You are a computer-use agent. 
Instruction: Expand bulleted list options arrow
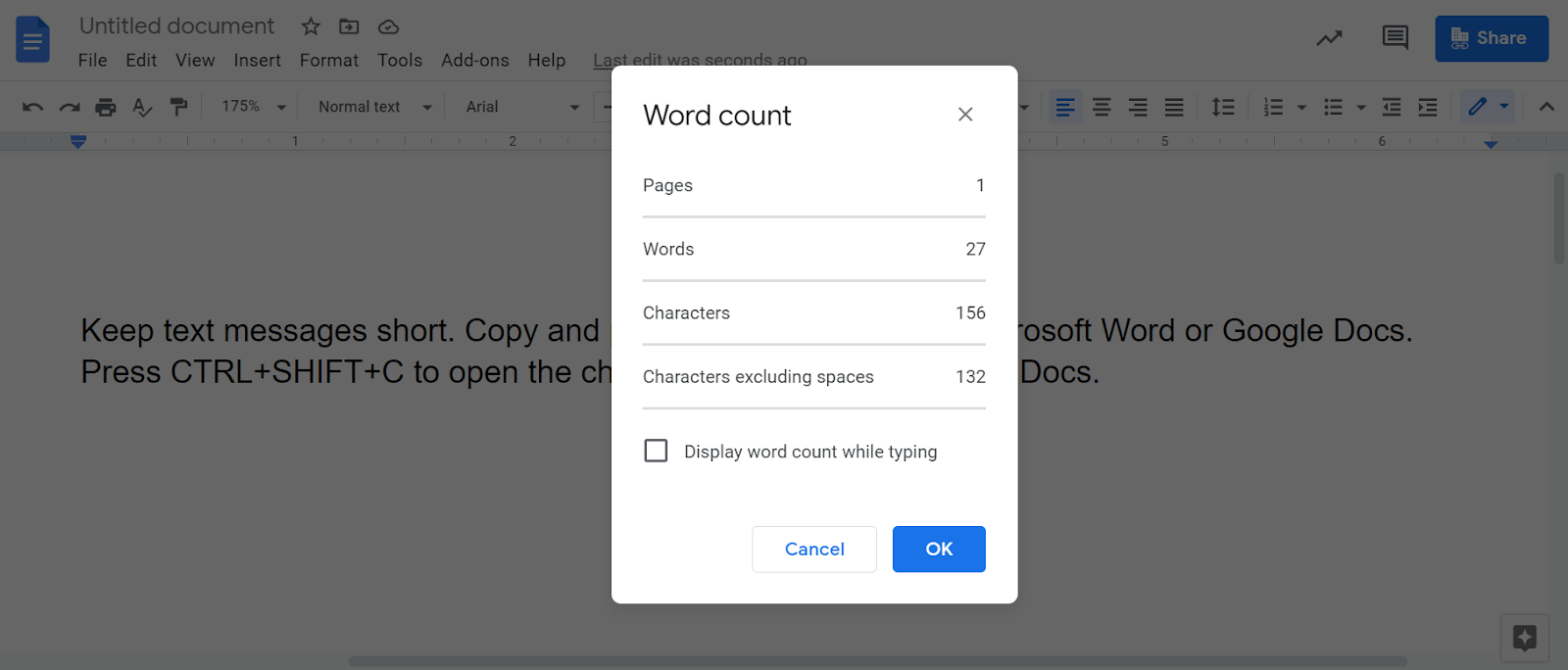pyautogui.click(x=1361, y=108)
